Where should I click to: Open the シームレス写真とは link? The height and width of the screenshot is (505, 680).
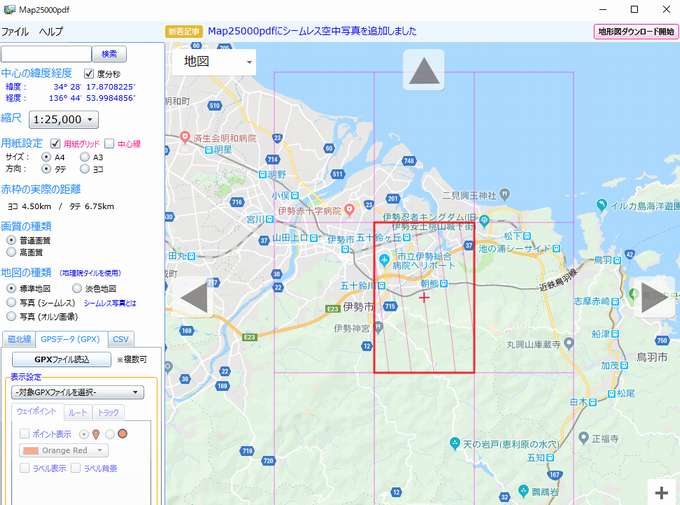110,303
